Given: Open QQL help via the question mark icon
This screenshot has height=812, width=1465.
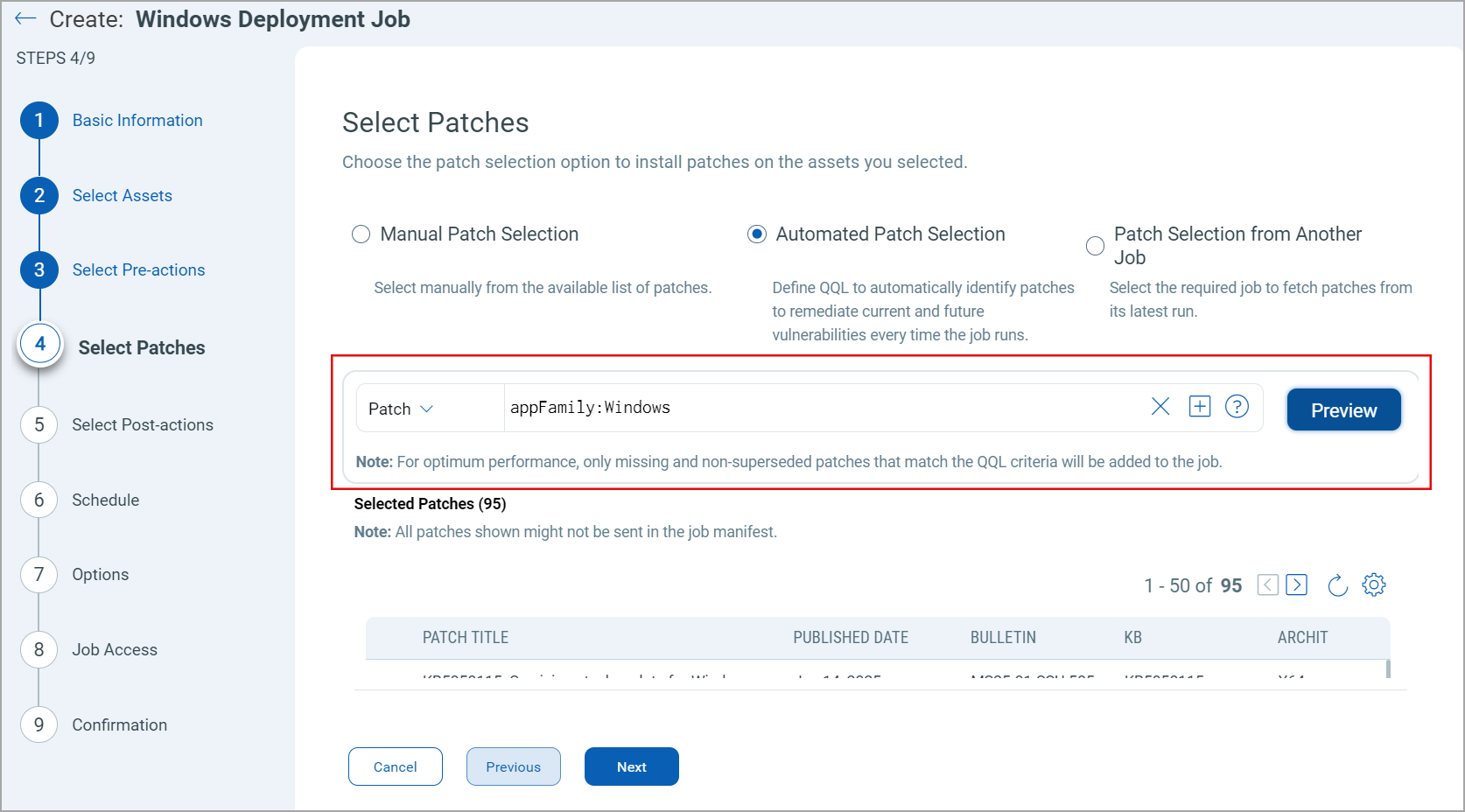Looking at the screenshot, I should click(x=1237, y=406).
